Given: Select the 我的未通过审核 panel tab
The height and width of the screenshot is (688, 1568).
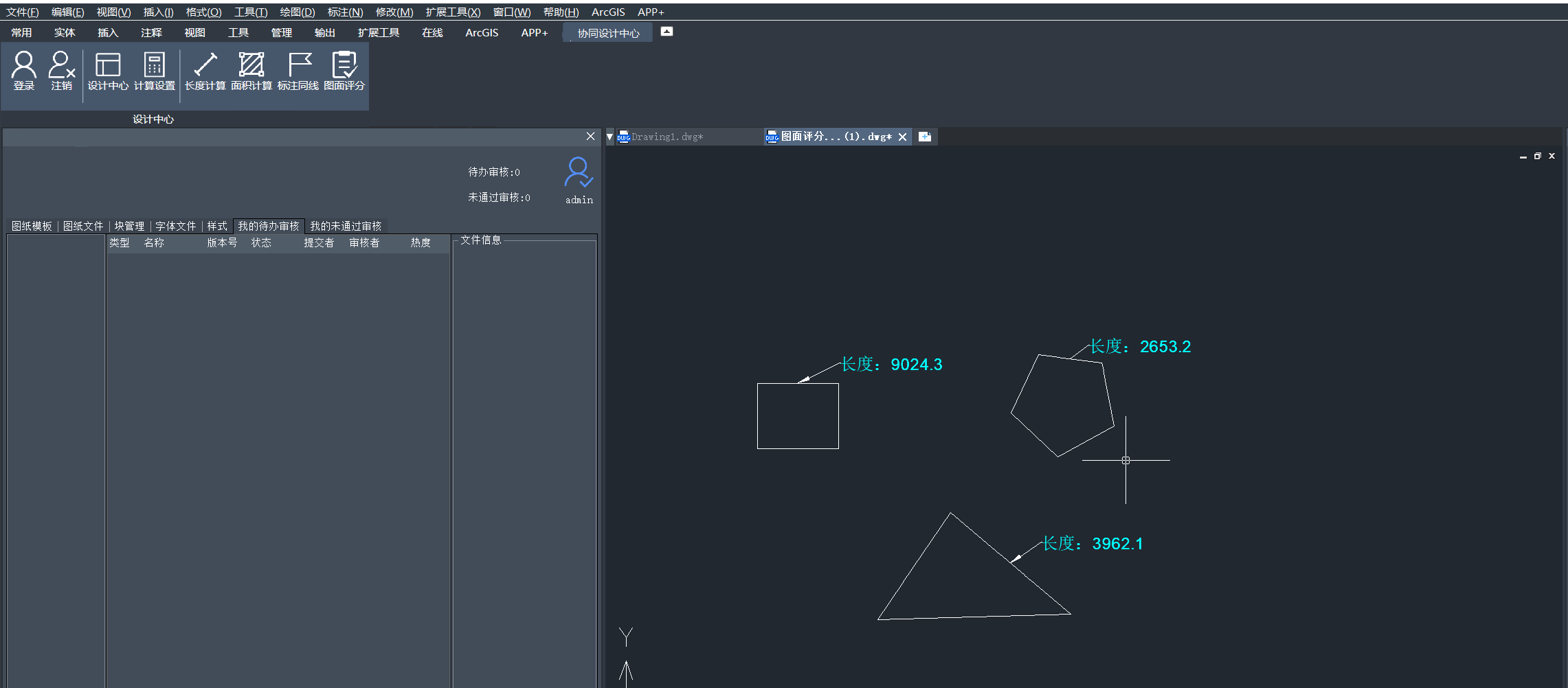Looking at the screenshot, I should [x=346, y=226].
